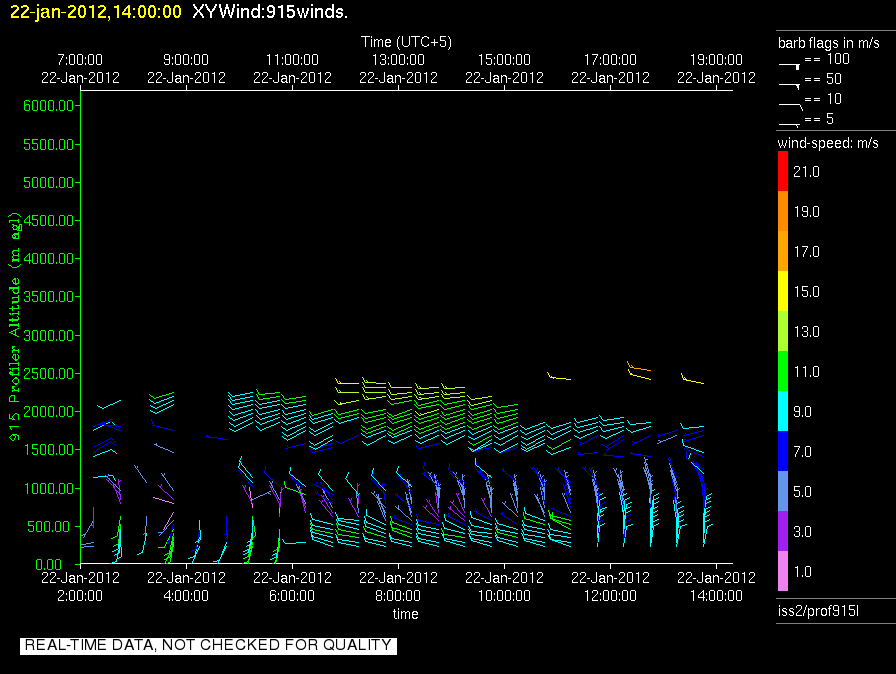The height and width of the screenshot is (674, 896).
Task: Click the 0.00 altitude tick label
Action: [49, 565]
